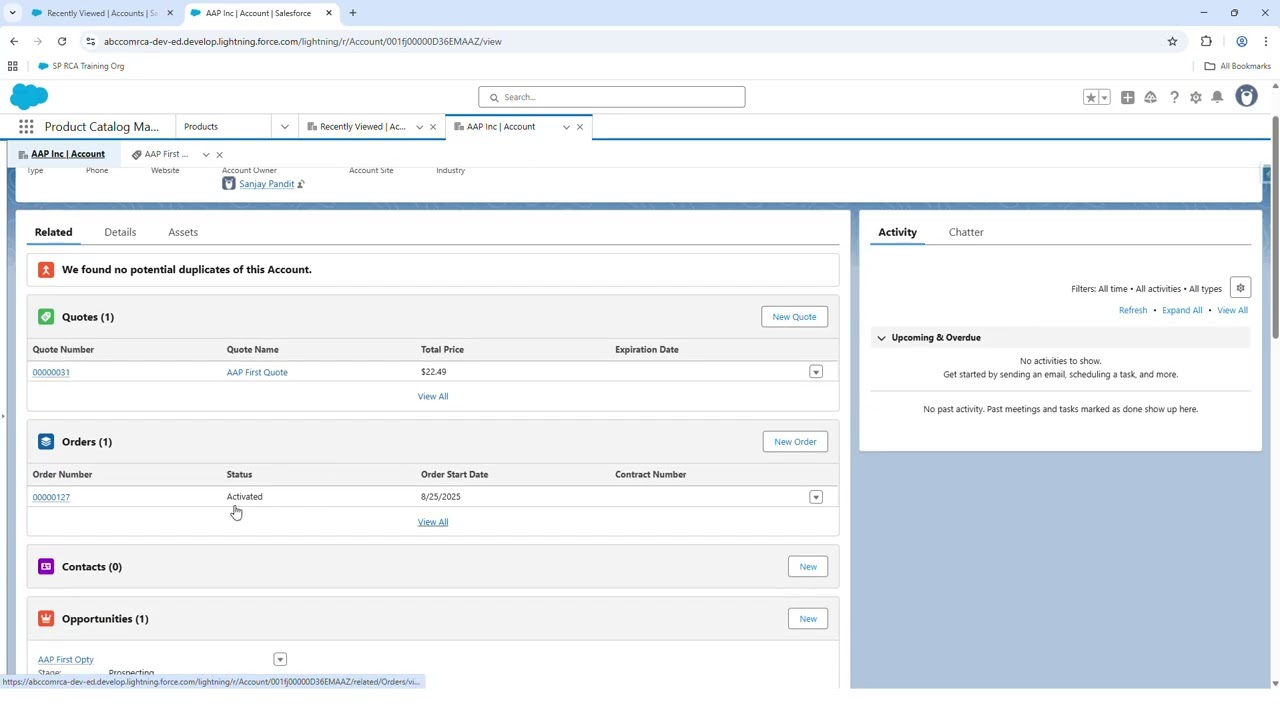Open the Favorites star icon
The width and height of the screenshot is (1280, 720).
point(1091,97)
